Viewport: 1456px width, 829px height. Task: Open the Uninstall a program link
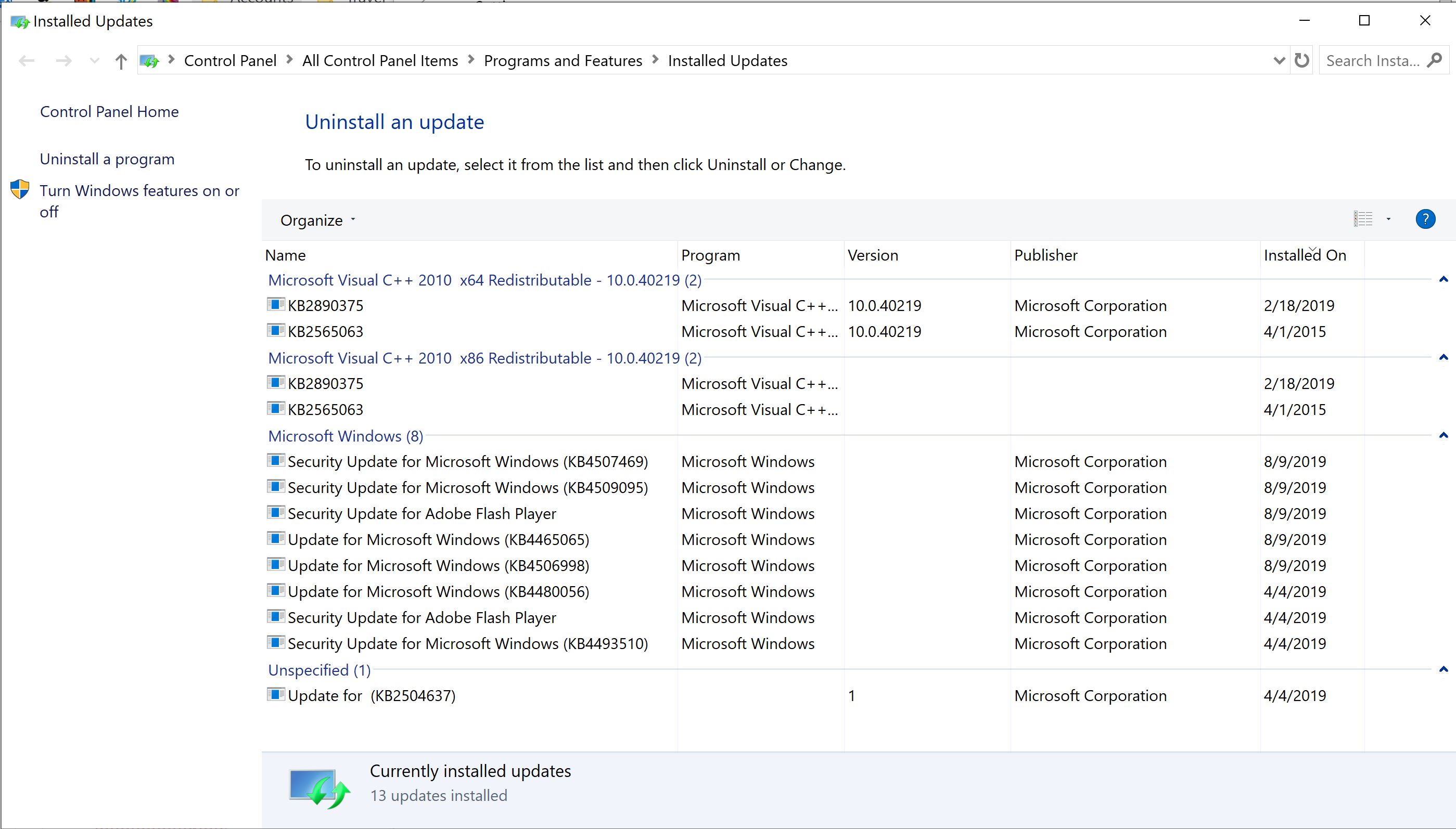tap(107, 159)
